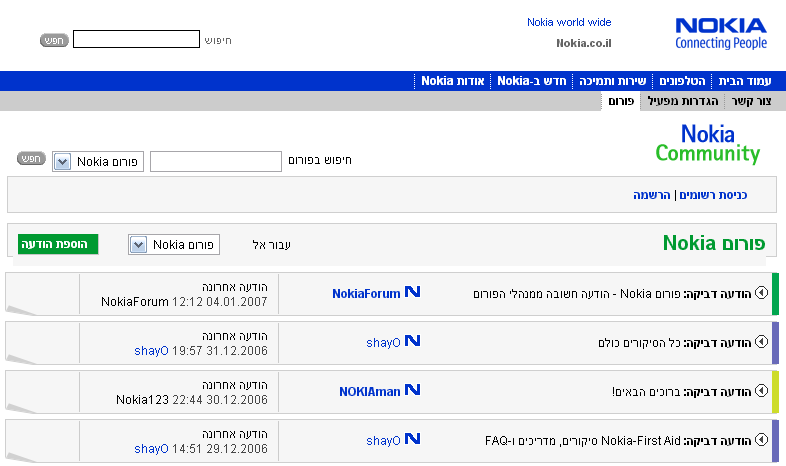Click the top site search חפש button
This screenshot has width=786, height=466.
[x=54, y=40]
